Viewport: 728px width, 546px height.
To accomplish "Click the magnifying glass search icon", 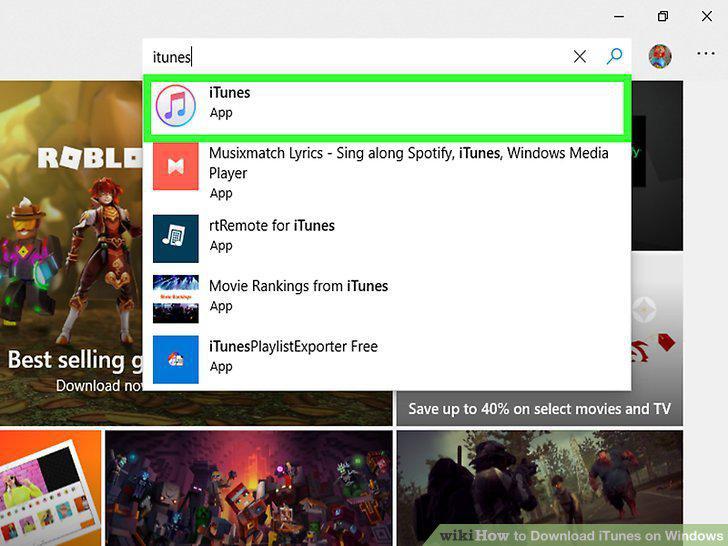I will pos(614,56).
